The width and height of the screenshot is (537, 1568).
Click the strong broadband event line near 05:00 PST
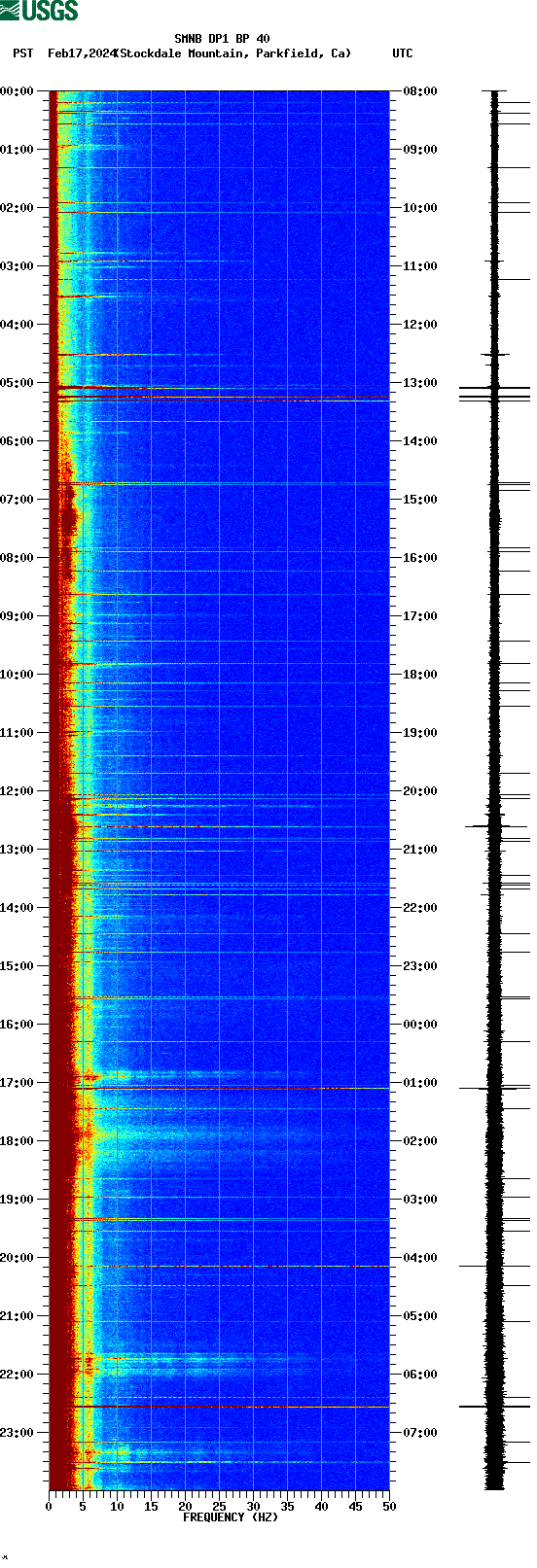pyautogui.click(x=219, y=388)
